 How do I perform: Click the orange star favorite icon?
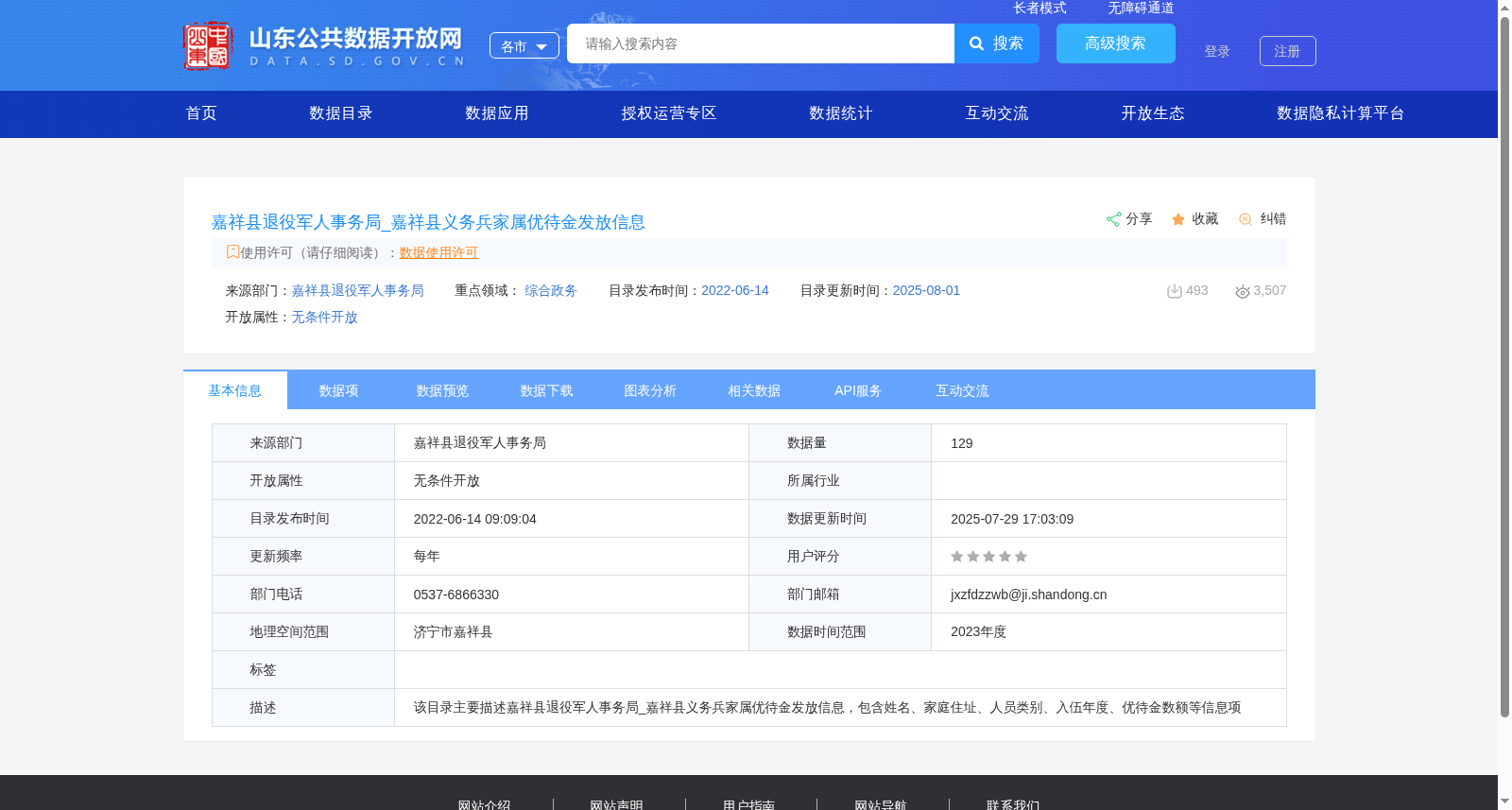tap(1178, 219)
